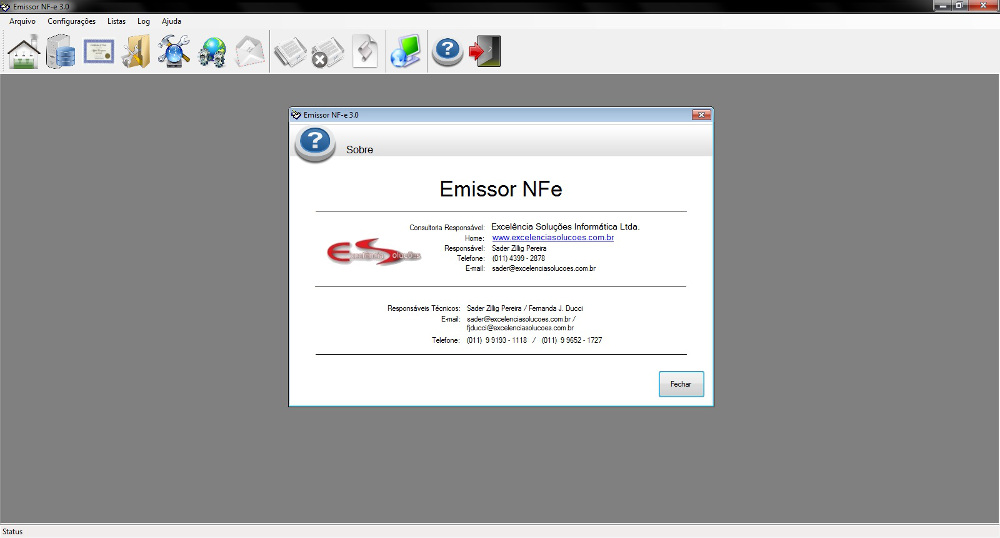Click the house/factory icon in toolbar
The image size is (1000, 538).
pos(24,51)
